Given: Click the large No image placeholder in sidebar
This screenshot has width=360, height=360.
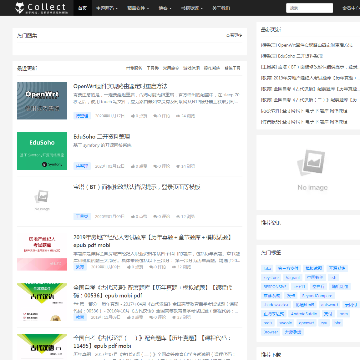Looking at the screenshot, I should coord(312,172).
